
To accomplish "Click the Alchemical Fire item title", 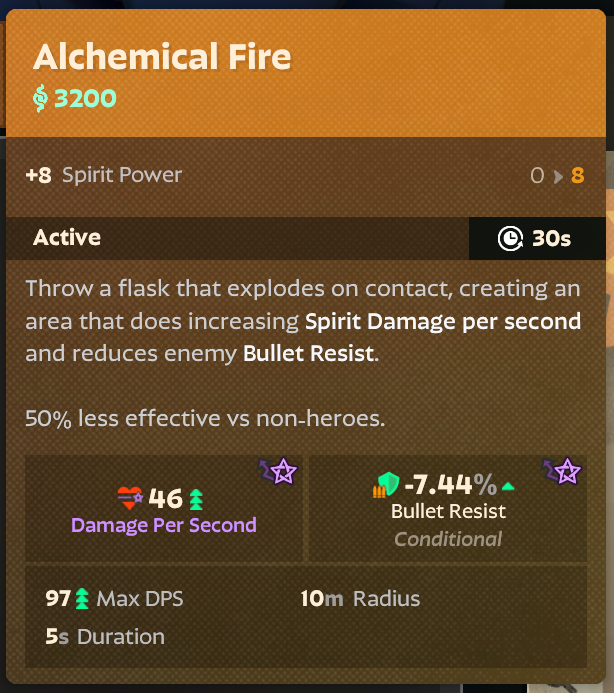I will 162,57.
